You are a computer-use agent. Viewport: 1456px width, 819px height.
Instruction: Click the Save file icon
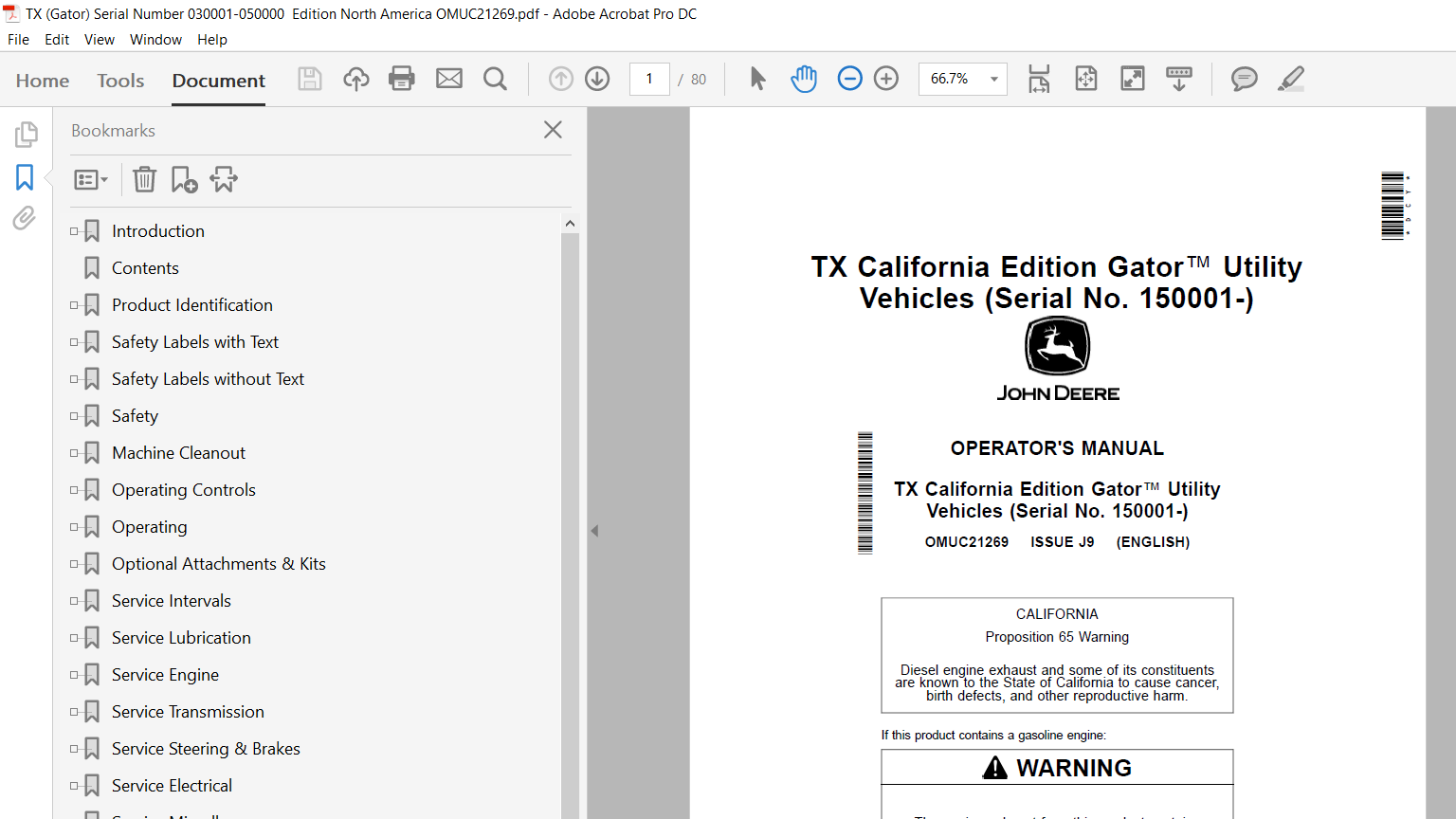coord(310,79)
